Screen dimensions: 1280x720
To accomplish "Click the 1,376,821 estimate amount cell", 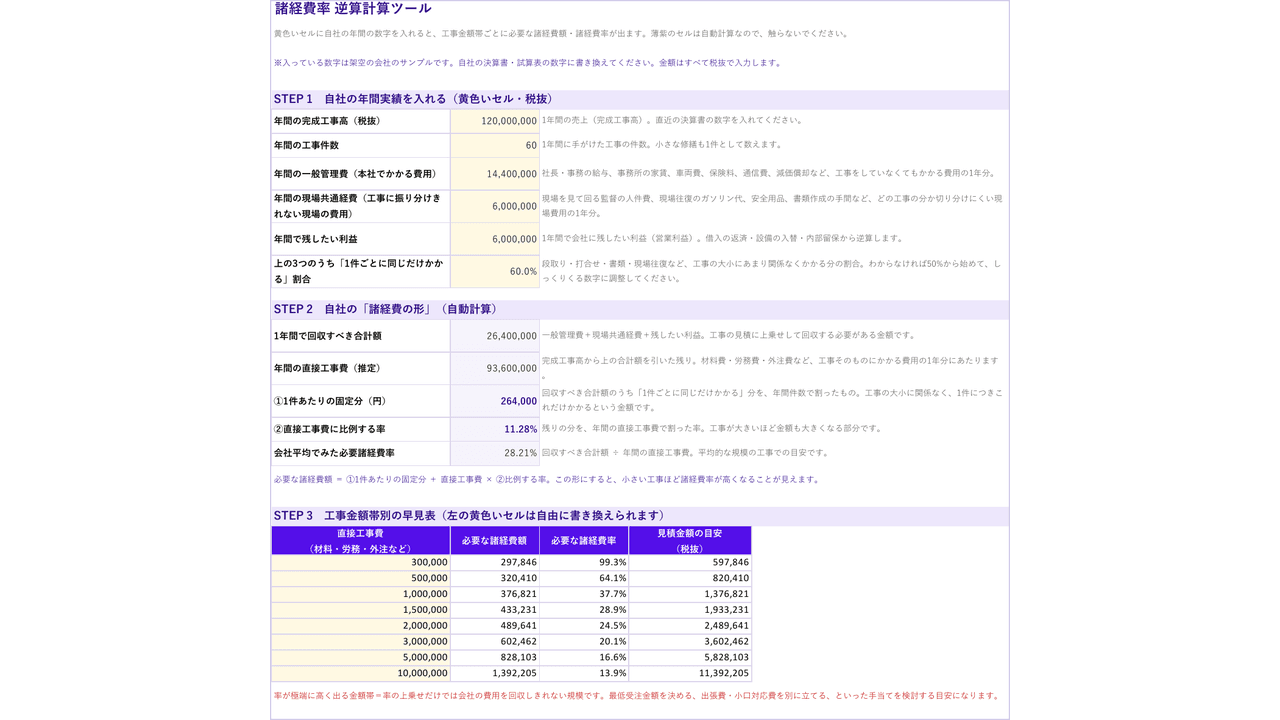I will [690, 594].
